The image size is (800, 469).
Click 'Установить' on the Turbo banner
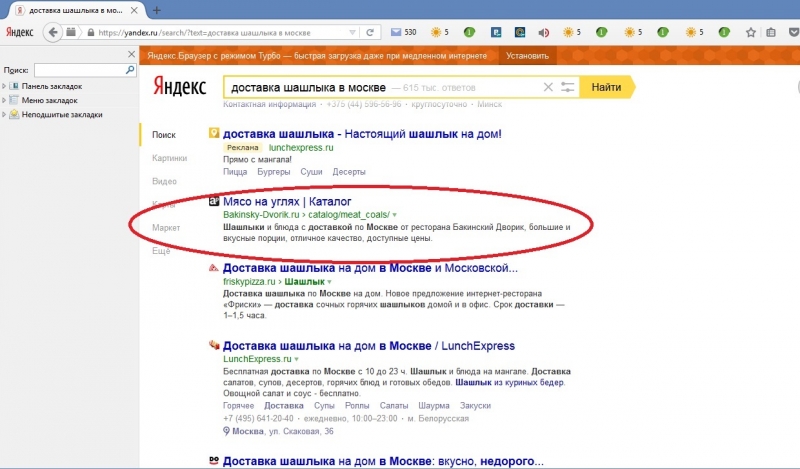click(x=527, y=56)
